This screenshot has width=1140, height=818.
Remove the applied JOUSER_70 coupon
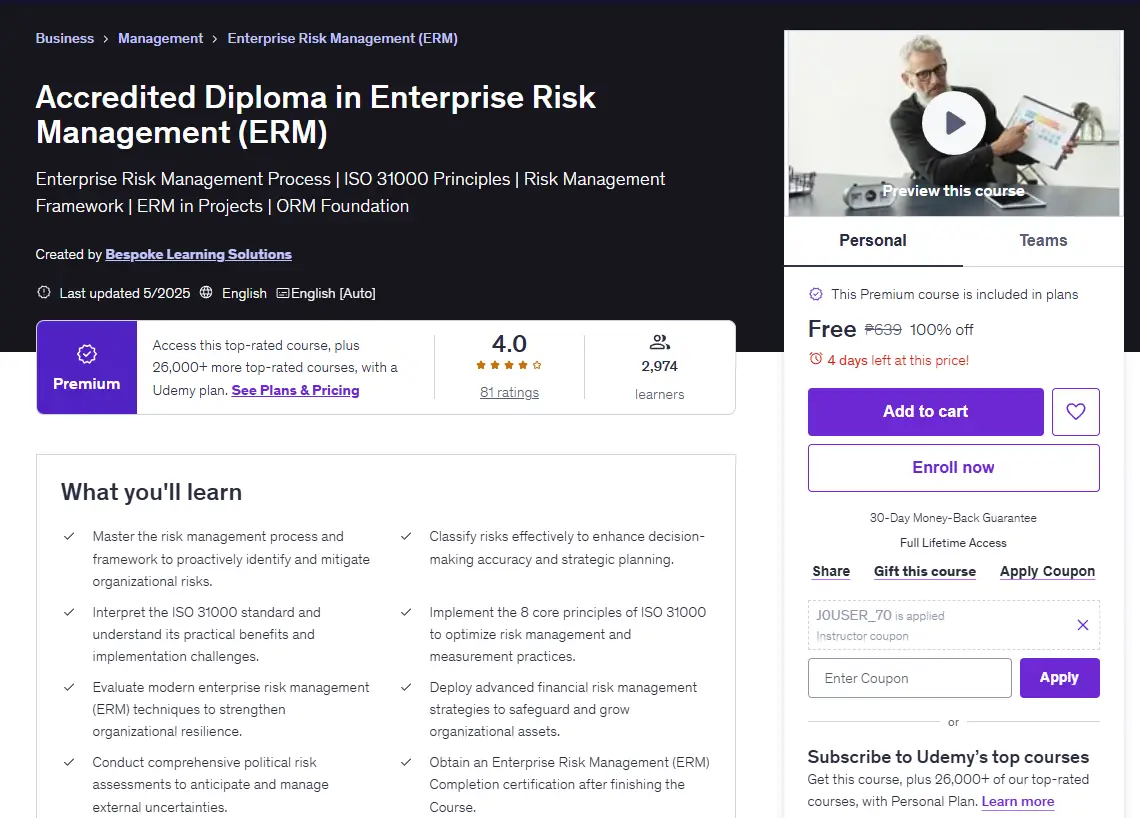[1083, 625]
